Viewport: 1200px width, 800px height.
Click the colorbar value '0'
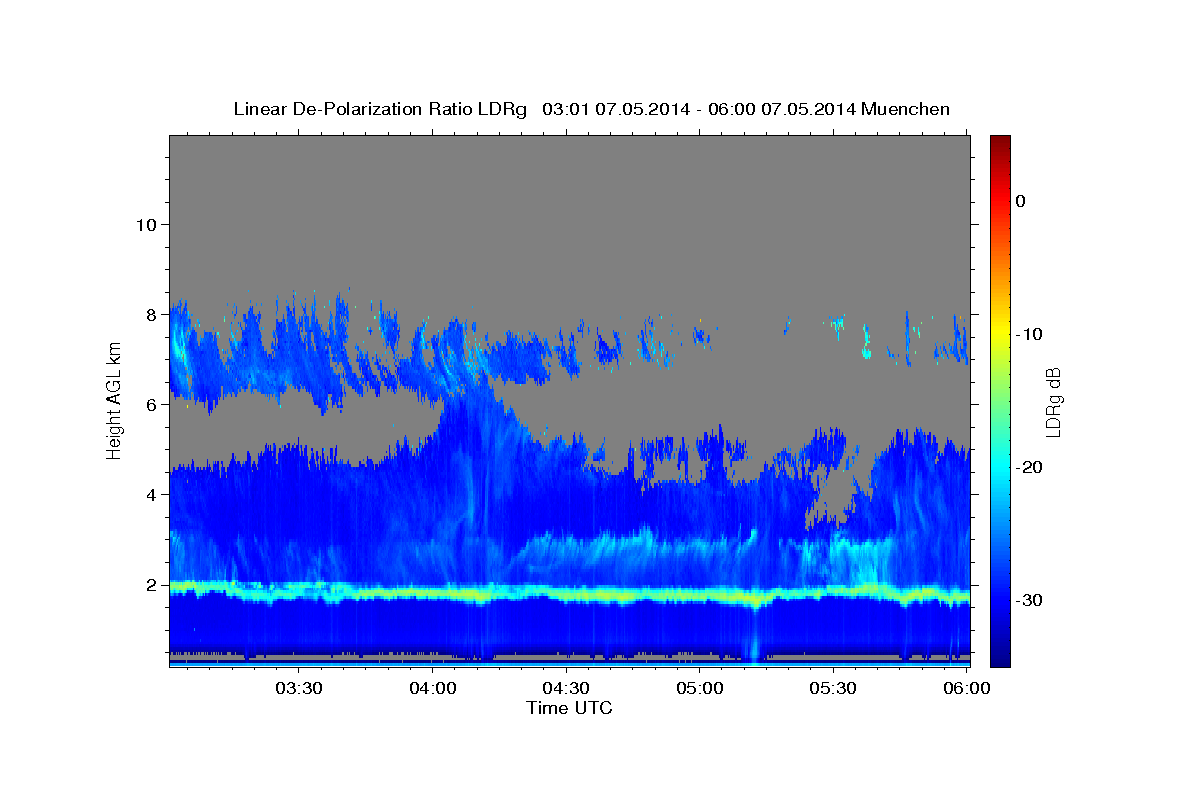click(x=1020, y=201)
